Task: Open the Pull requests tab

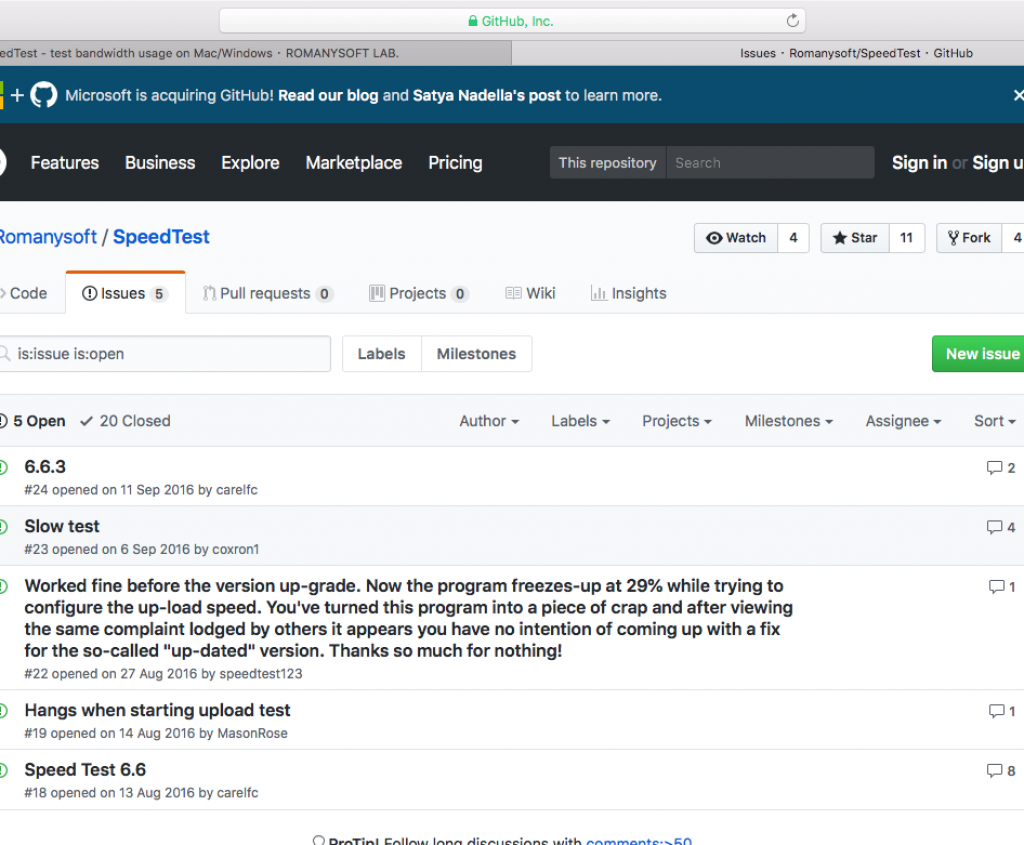Action: click(268, 293)
